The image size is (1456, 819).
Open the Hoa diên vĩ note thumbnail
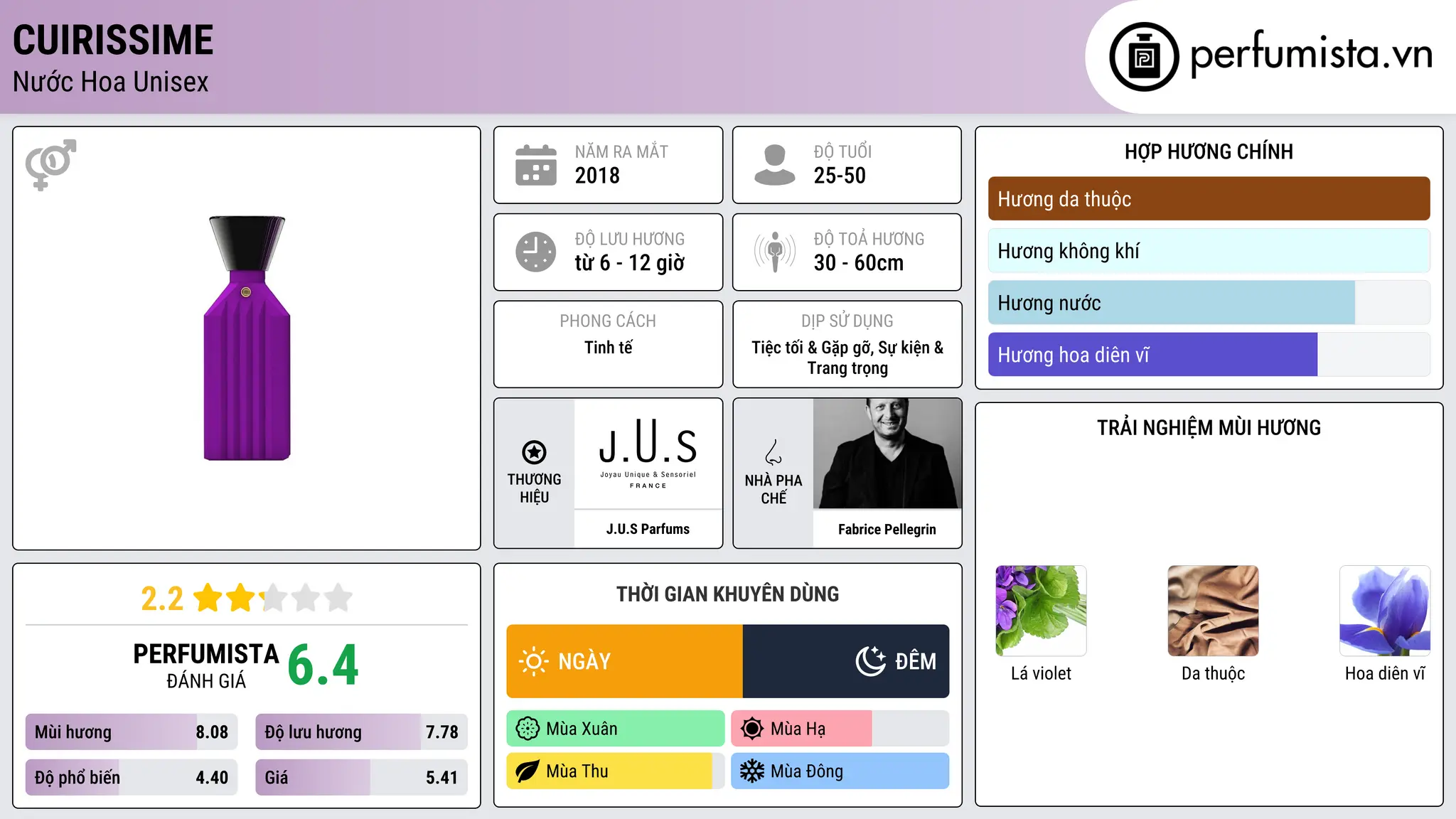click(1385, 611)
